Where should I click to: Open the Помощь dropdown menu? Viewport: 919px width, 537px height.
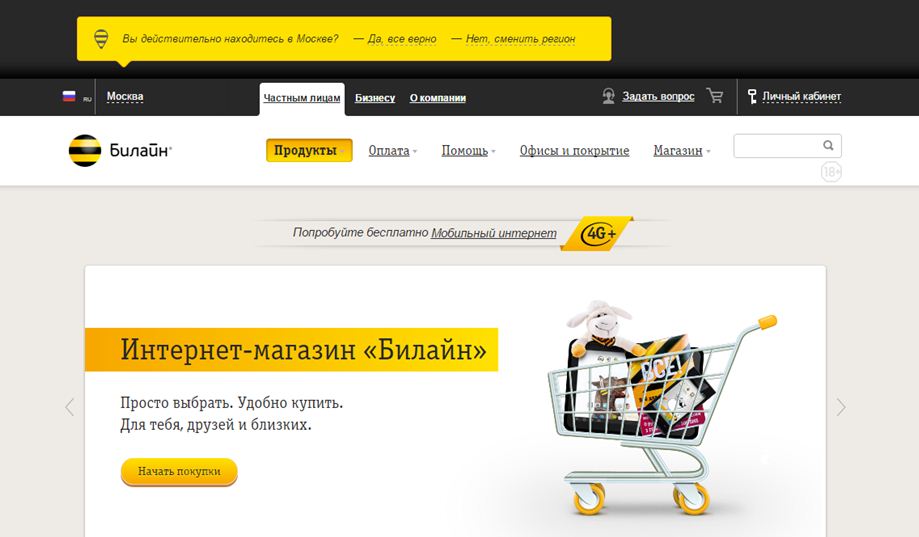click(x=468, y=151)
